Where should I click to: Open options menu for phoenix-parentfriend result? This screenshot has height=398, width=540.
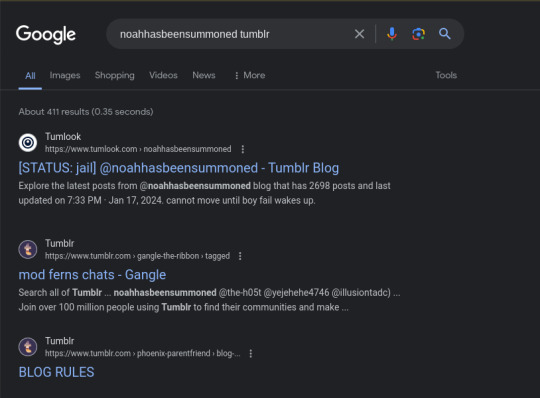click(251, 353)
